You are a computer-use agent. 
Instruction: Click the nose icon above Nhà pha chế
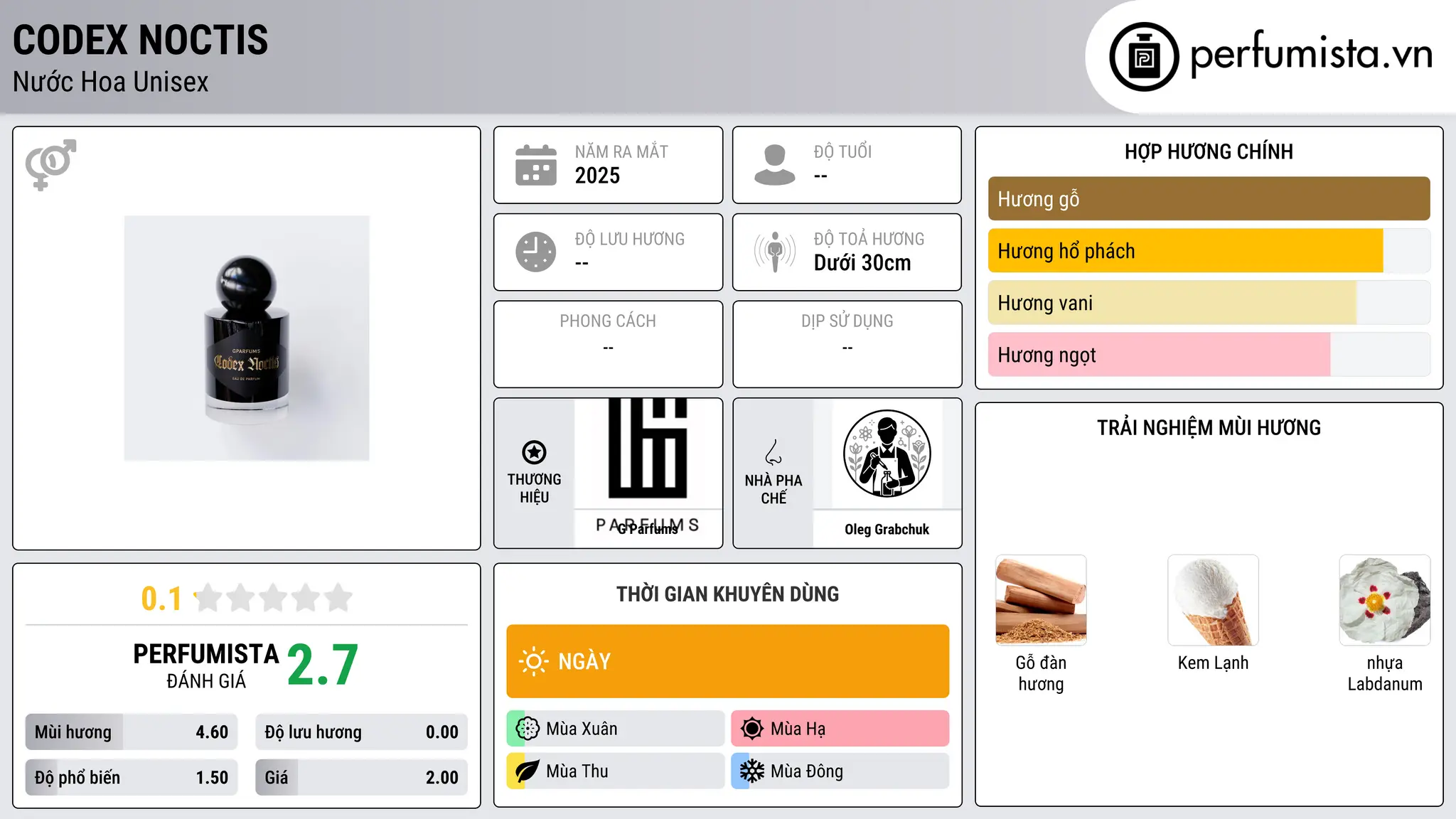773,452
